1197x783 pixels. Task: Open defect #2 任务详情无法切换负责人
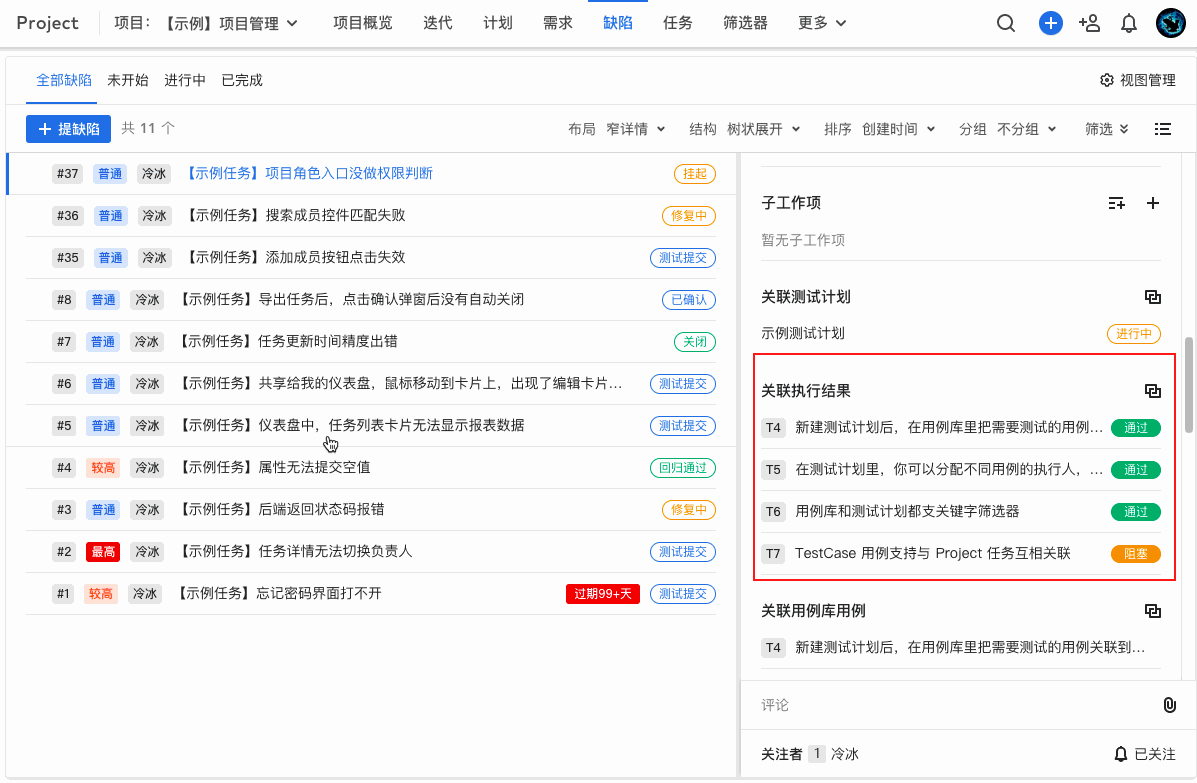(x=295, y=551)
